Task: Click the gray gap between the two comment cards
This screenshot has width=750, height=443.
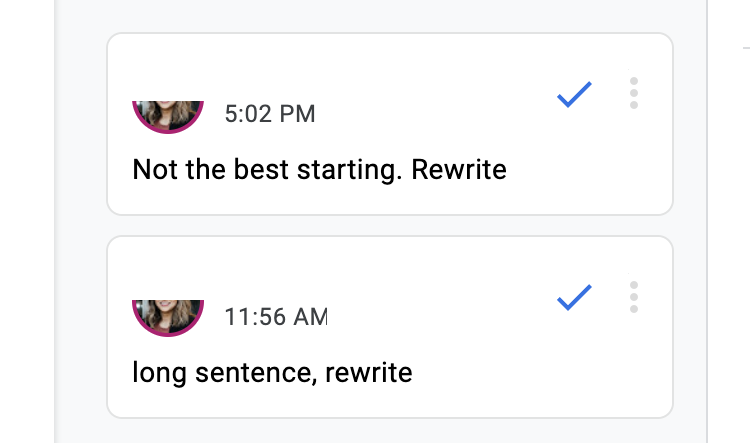Action: click(x=390, y=225)
